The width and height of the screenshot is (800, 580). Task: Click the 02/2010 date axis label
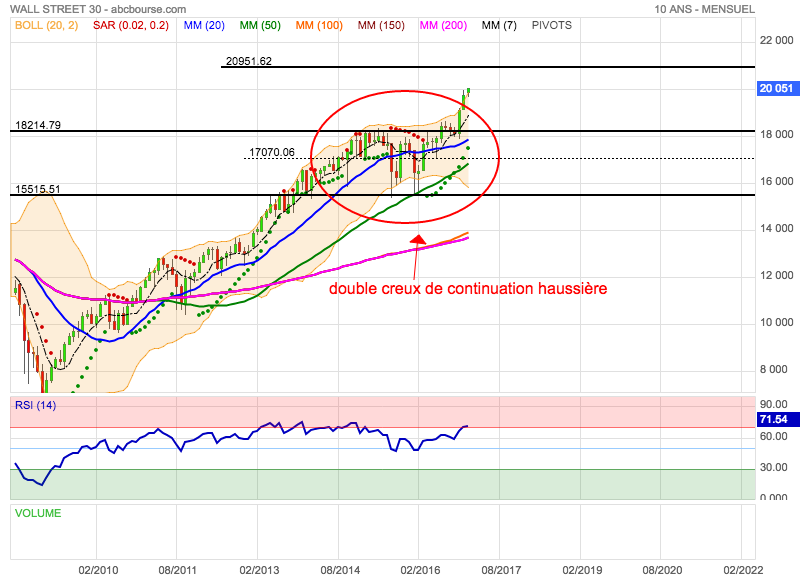(x=98, y=570)
